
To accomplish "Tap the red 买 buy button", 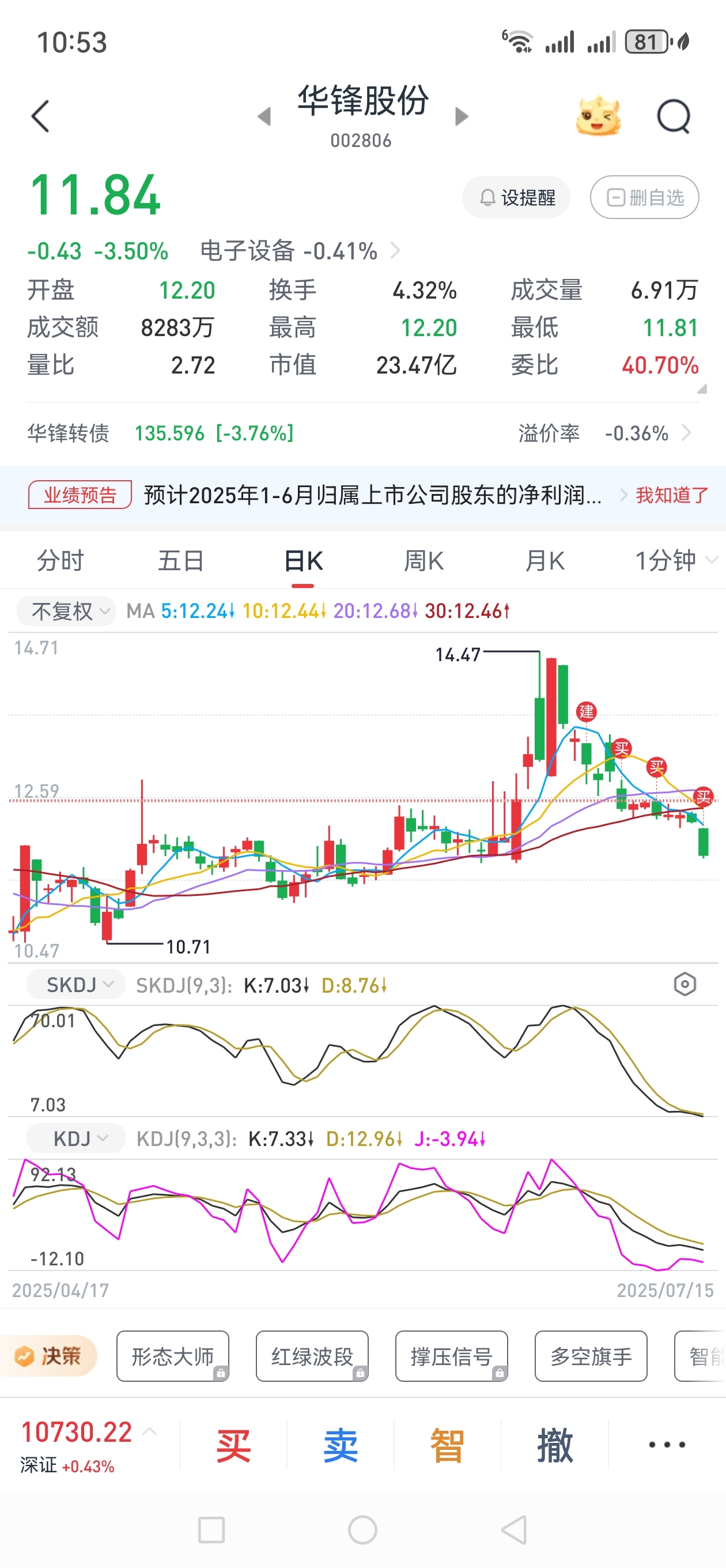I will [233, 1445].
